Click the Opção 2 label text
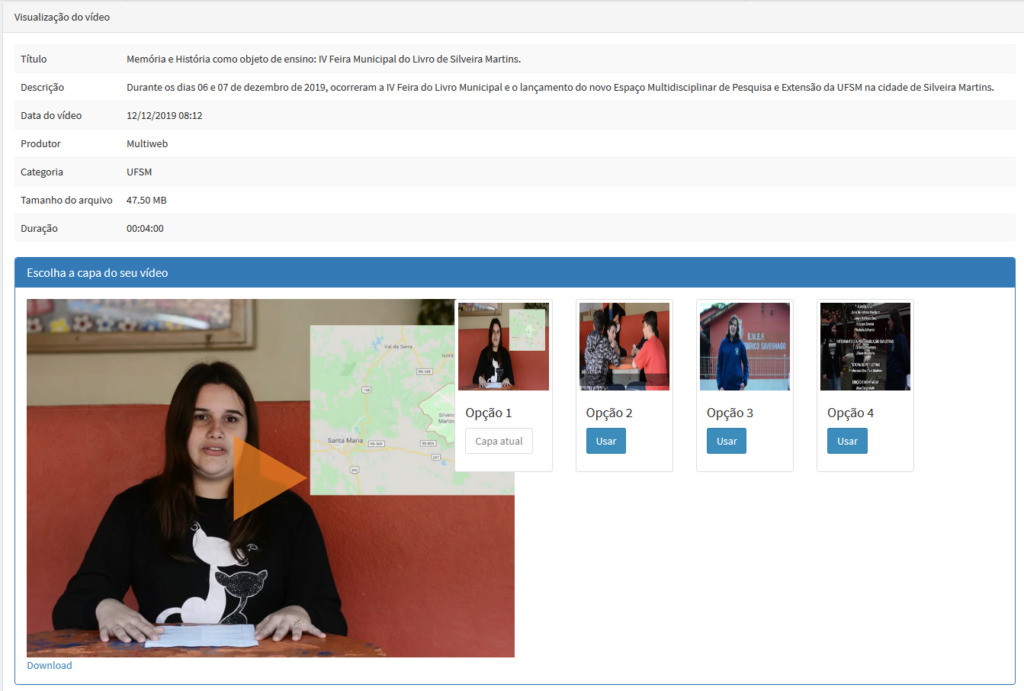 [x=609, y=413]
